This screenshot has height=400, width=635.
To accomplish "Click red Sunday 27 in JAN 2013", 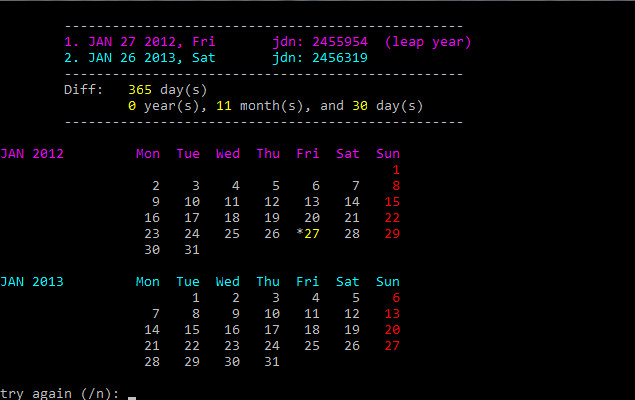I will [392, 346].
